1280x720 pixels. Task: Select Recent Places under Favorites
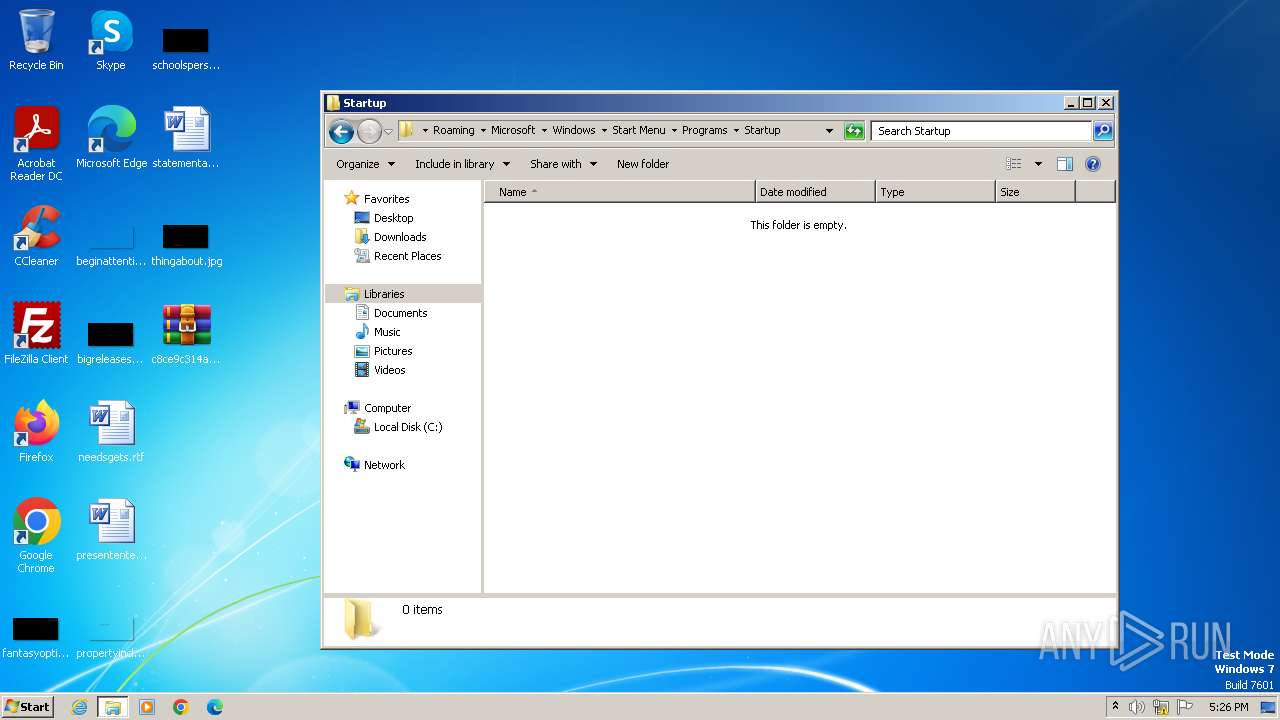pos(407,256)
